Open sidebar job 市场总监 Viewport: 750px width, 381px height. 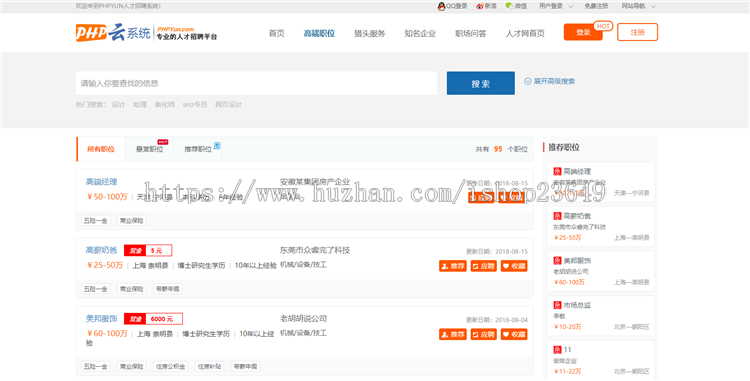coord(577,305)
